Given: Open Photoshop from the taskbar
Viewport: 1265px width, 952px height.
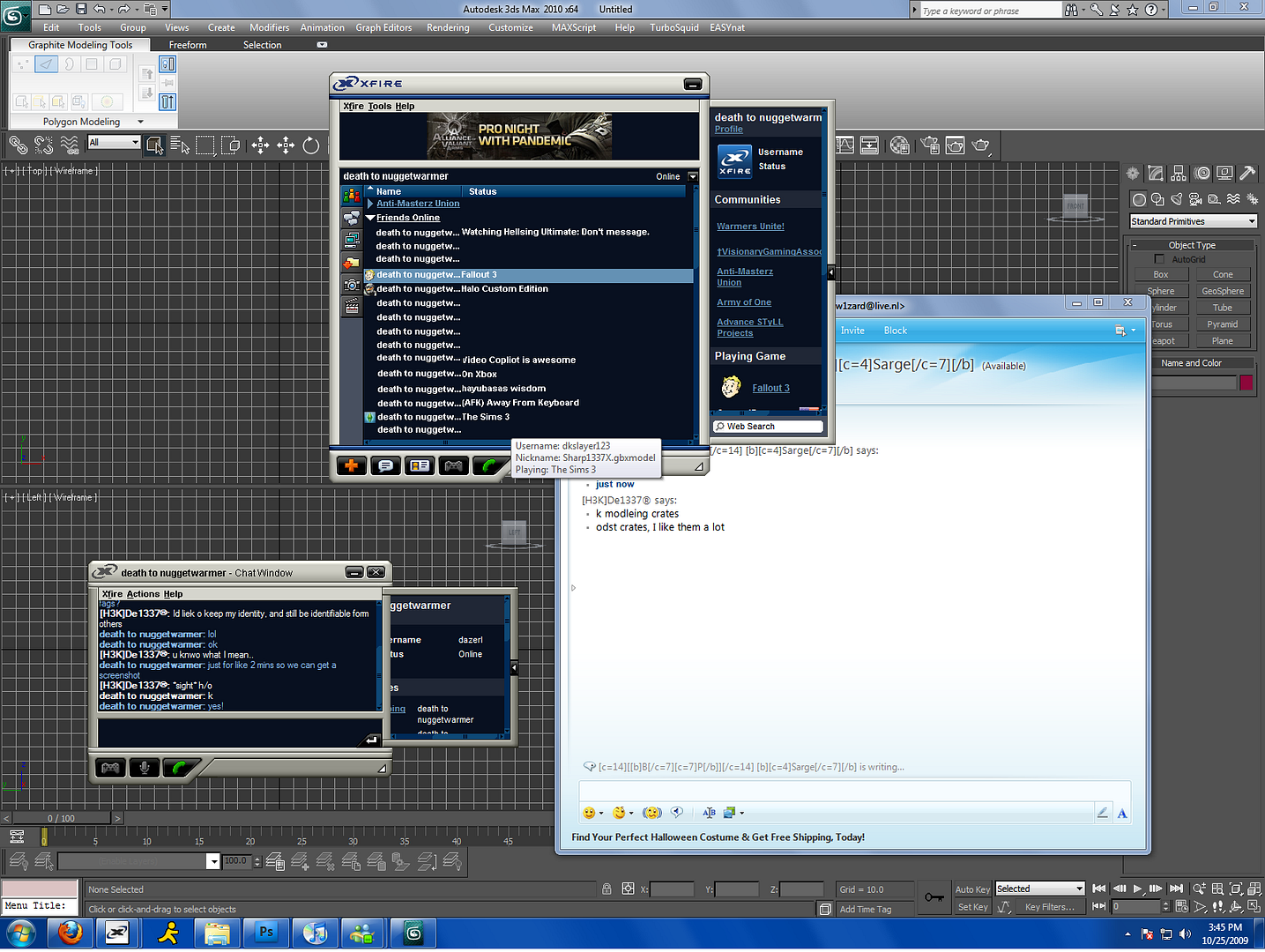Looking at the screenshot, I should click(266, 933).
